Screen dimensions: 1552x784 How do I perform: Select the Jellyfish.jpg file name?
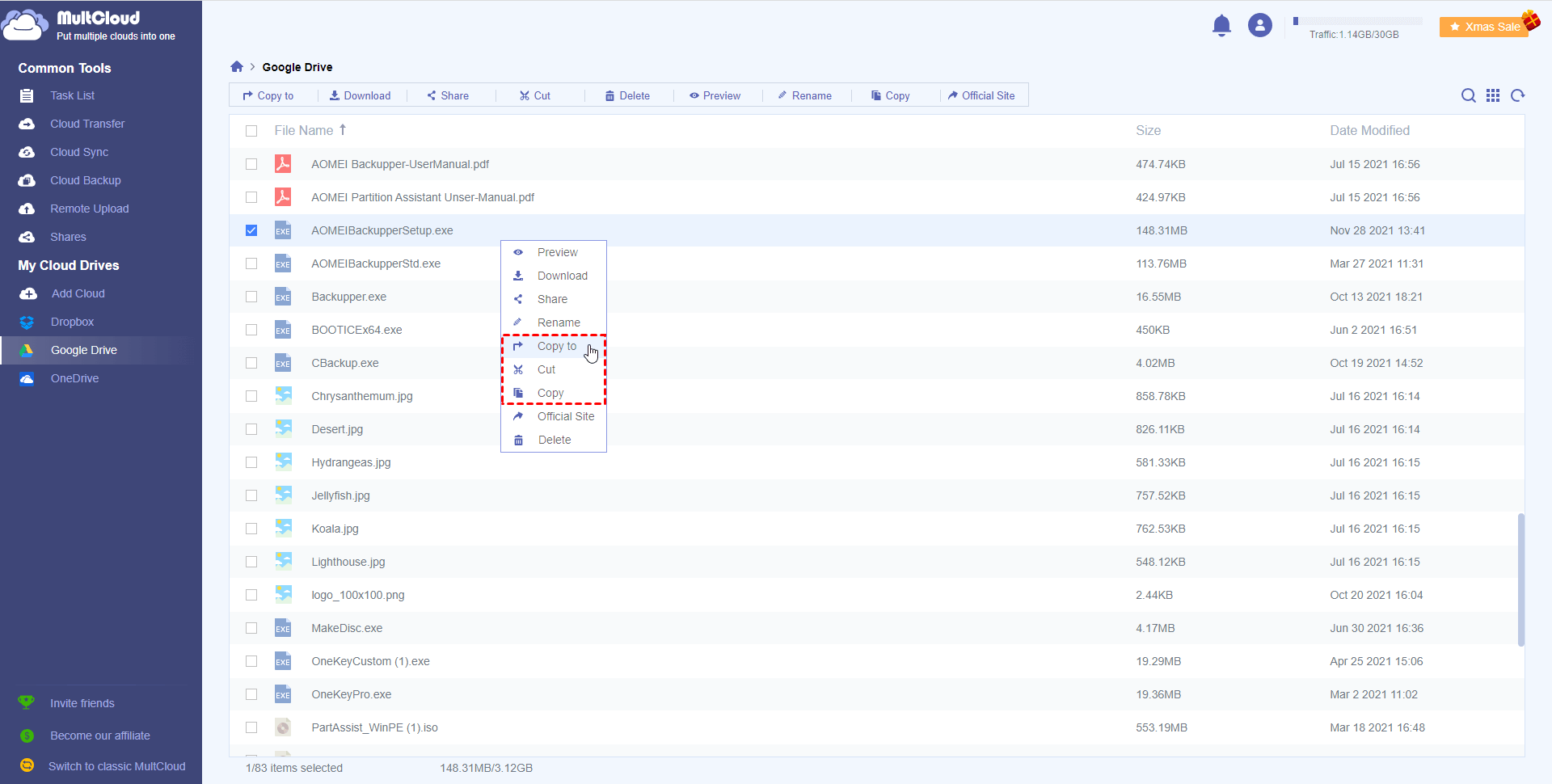click(340, 495)
